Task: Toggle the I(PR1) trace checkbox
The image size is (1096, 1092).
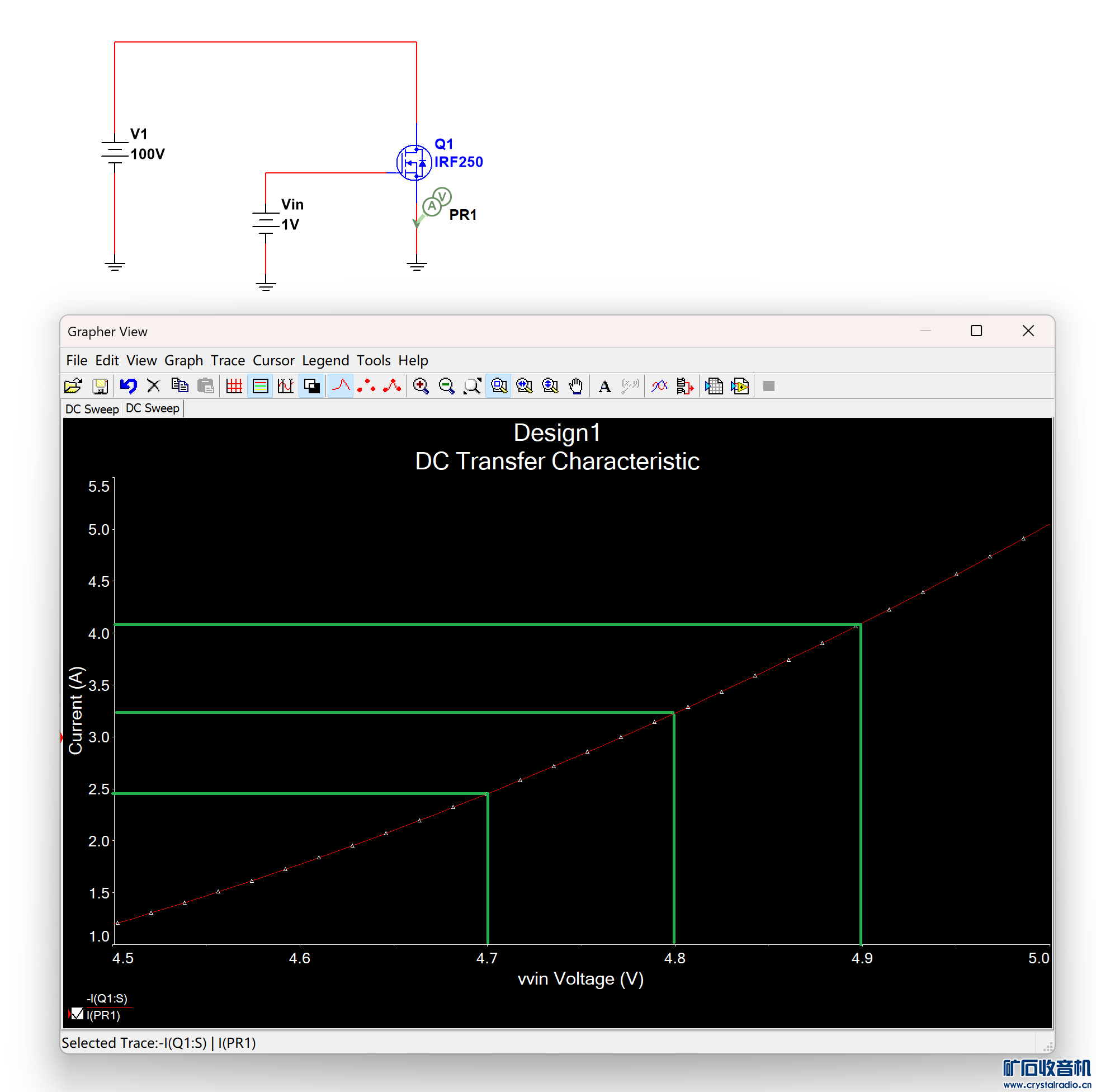Action: point(78,1014)
